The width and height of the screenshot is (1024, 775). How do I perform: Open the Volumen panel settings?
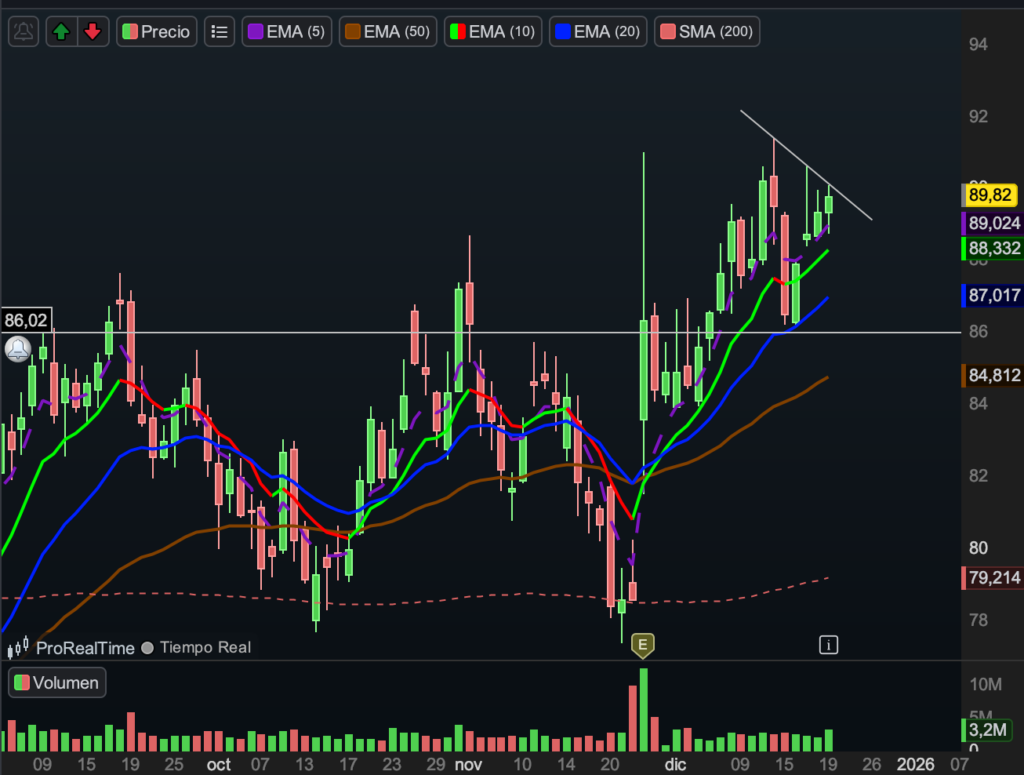tap(58, 683)
